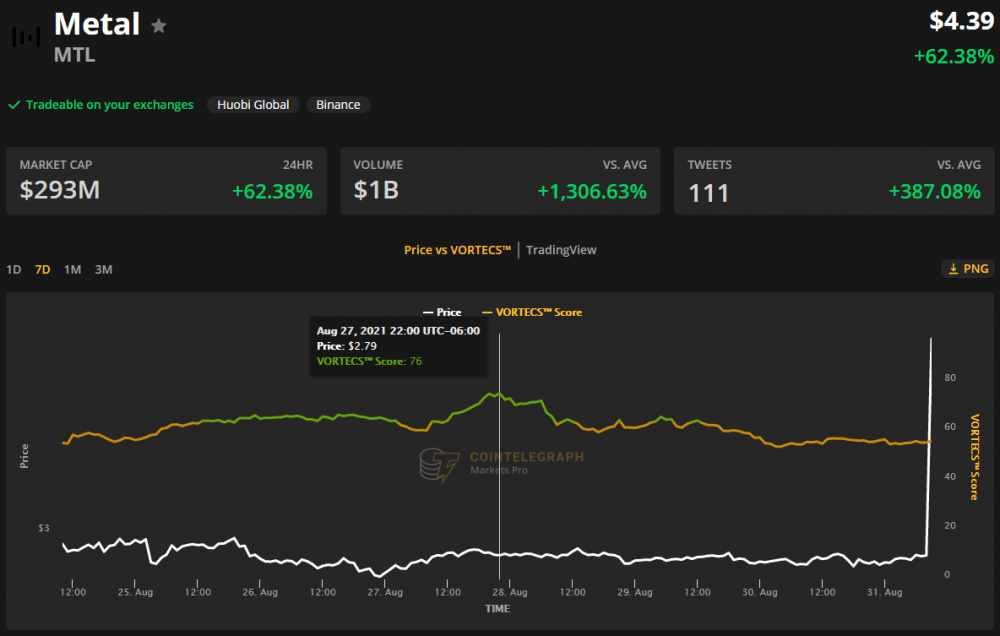Click the green tradeable checkmark icon
Image resolution: width=1000 pixels, height=636 pixels.
tap(14, 105)
